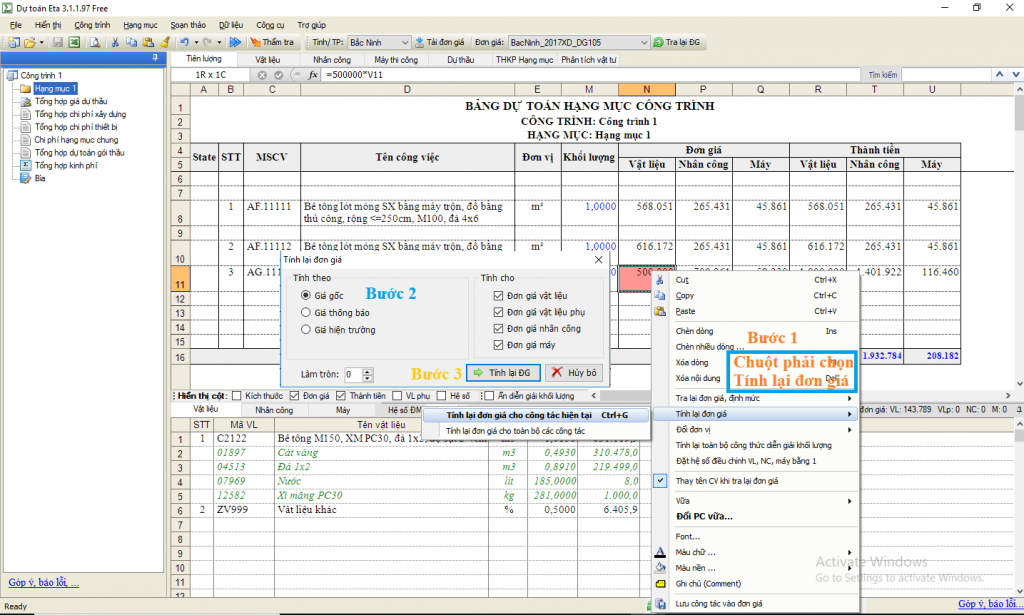Choose Tính lại đơn giá cho công tác hiện tại
Viewport: 1024px width, 615px height.
coord(520,414)
